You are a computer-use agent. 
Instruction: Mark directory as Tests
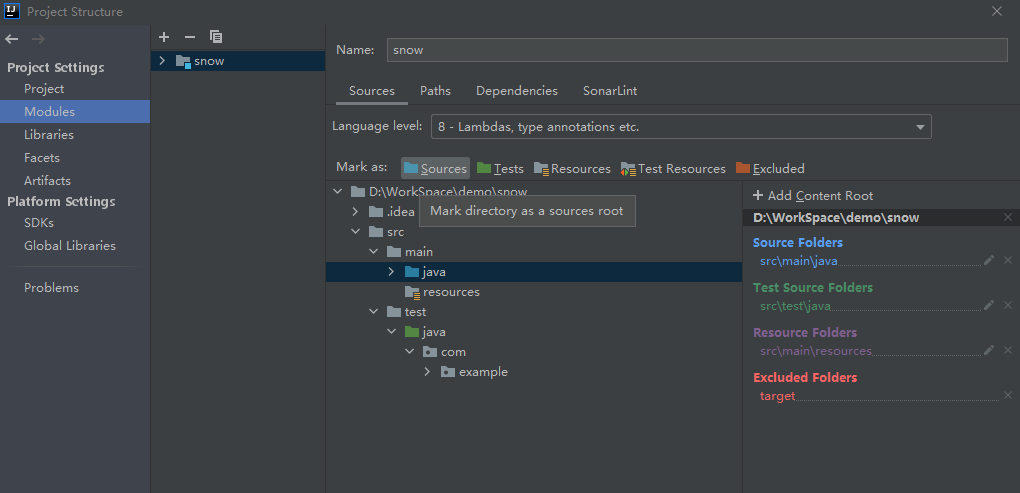coord(500,169)
